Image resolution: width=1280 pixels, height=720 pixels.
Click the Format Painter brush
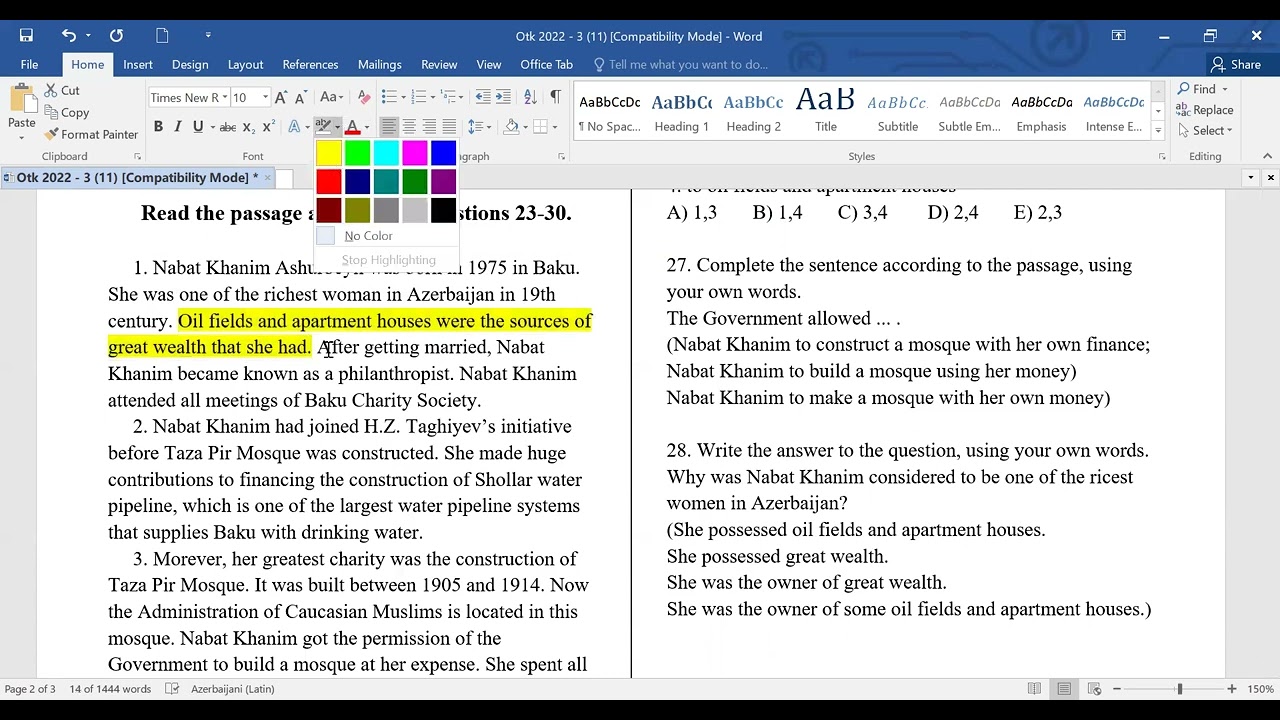51,134
